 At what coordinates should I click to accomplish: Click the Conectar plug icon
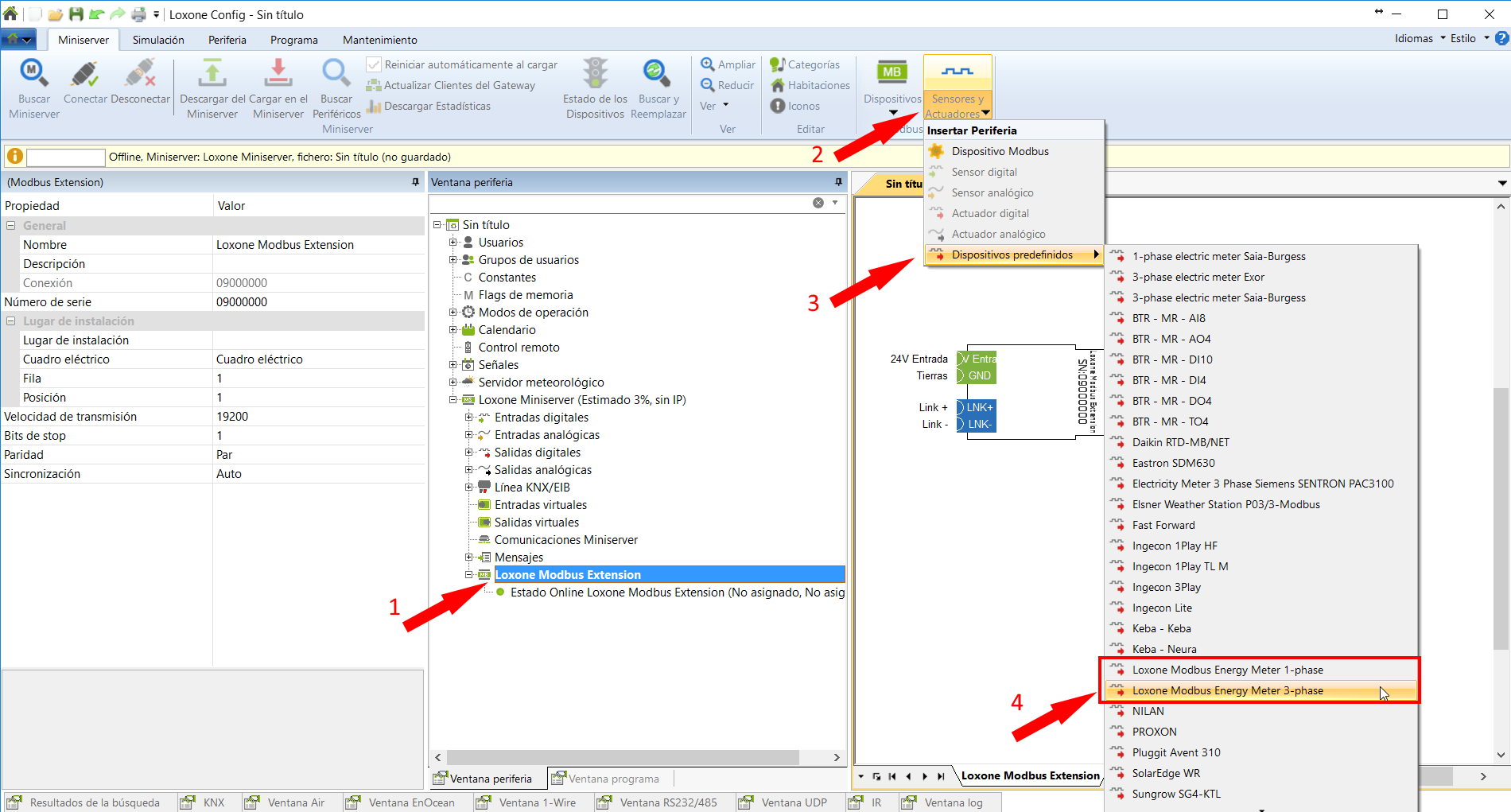click(x=84, y=74)
